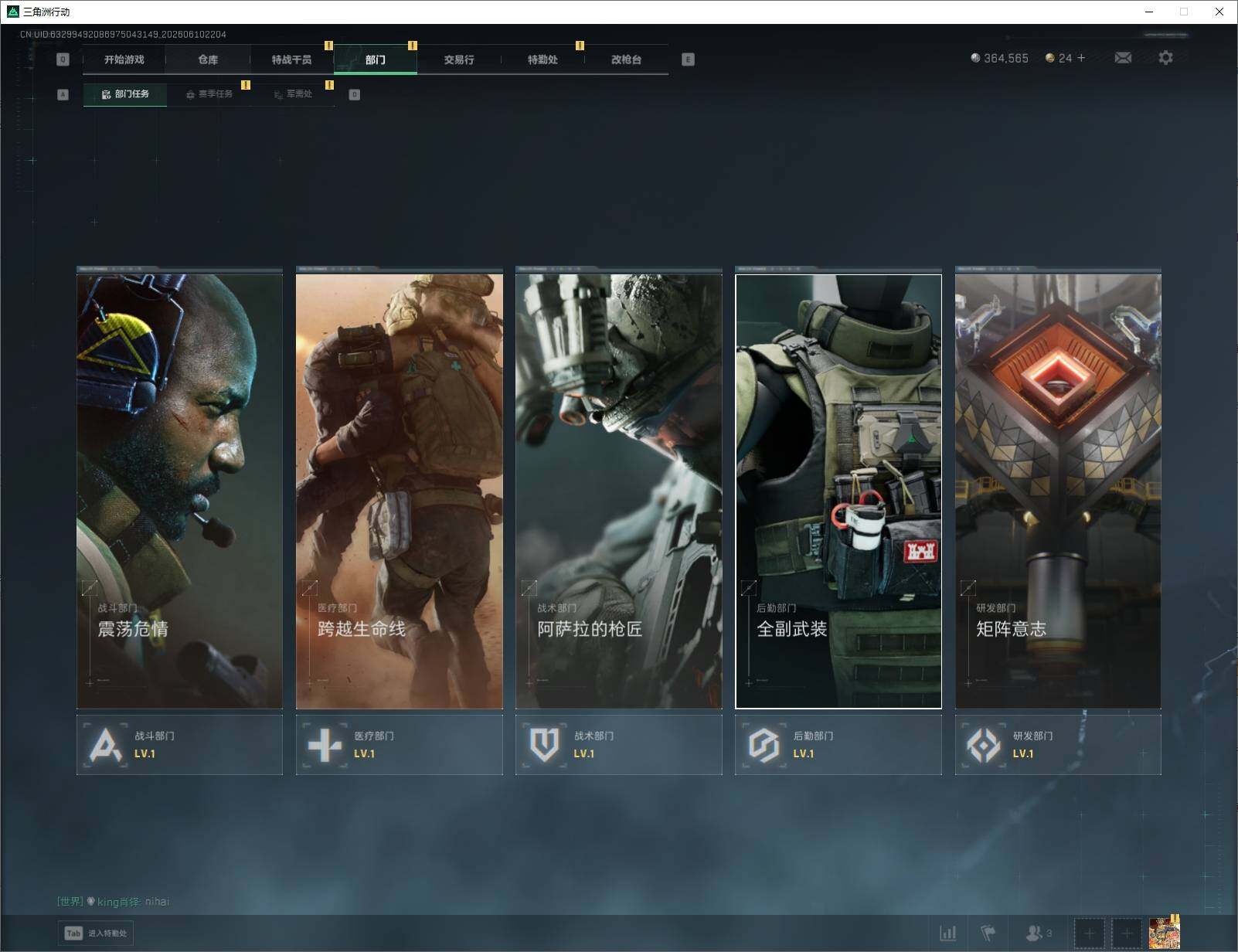Image resolution: width=1238 pixels, height=952 pixels.
Task: Click the 医疗部门 LV.1 level label
Action: tap(365, 753)
